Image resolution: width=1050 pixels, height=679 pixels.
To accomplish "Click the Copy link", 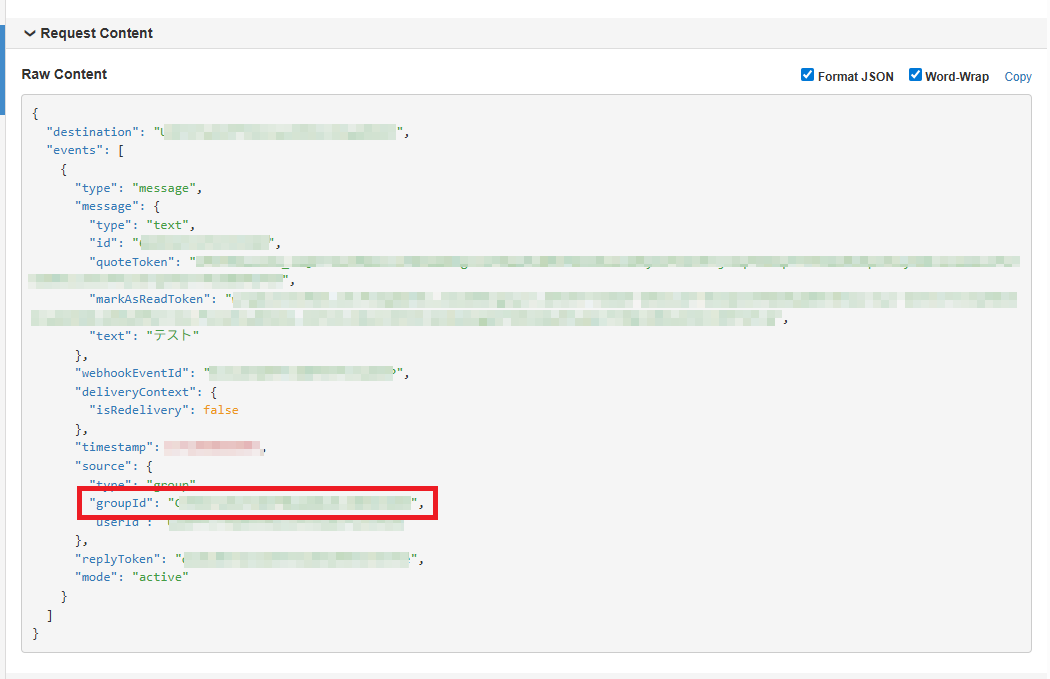I will 1017,77.
